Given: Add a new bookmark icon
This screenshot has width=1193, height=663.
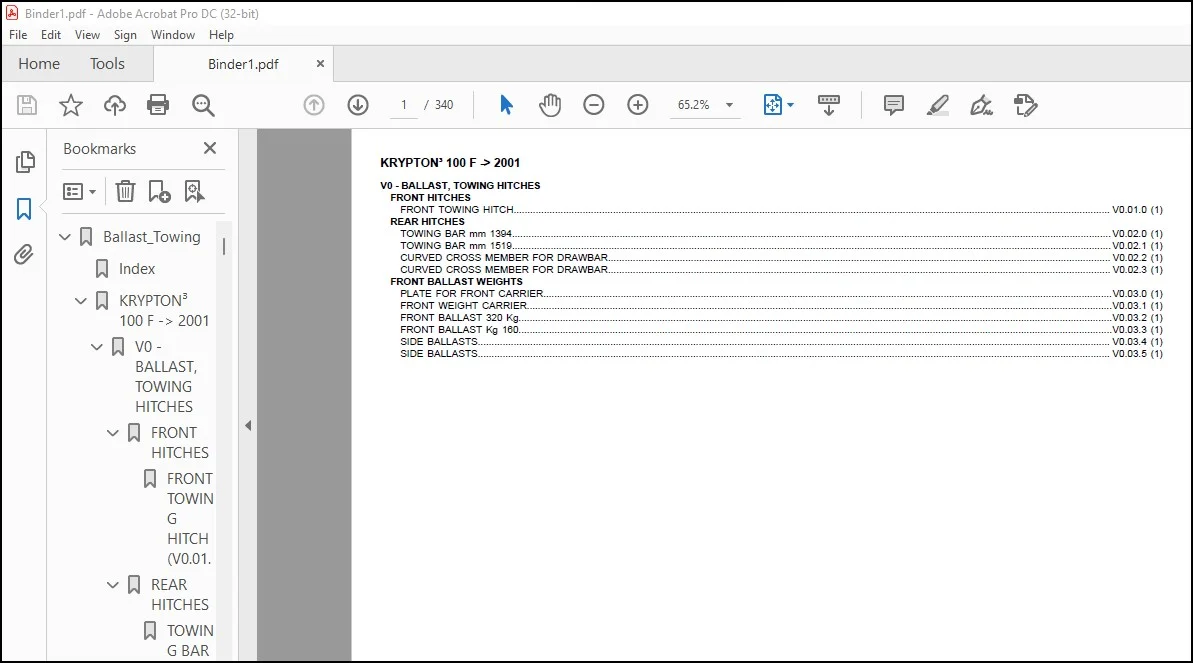Looking at the screenshot, I should pos(159,191).
